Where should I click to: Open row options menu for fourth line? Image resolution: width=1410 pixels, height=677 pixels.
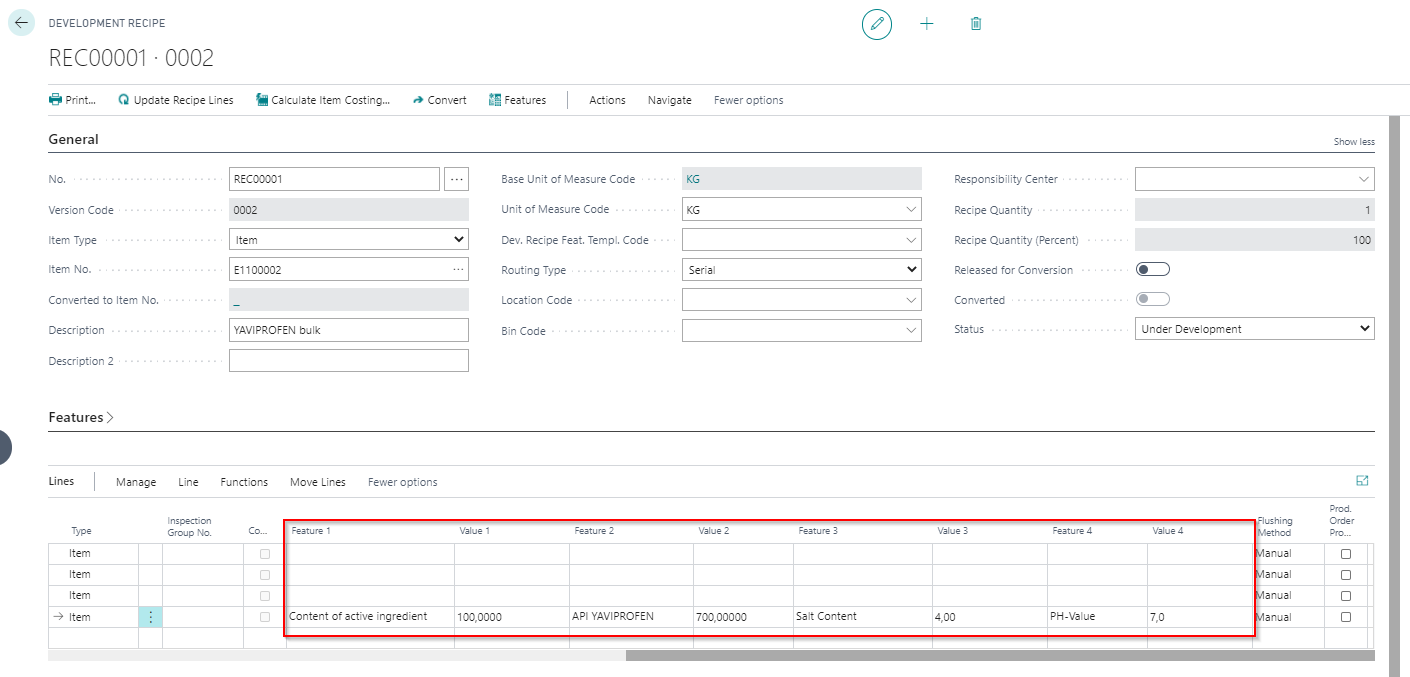[150, 617]
